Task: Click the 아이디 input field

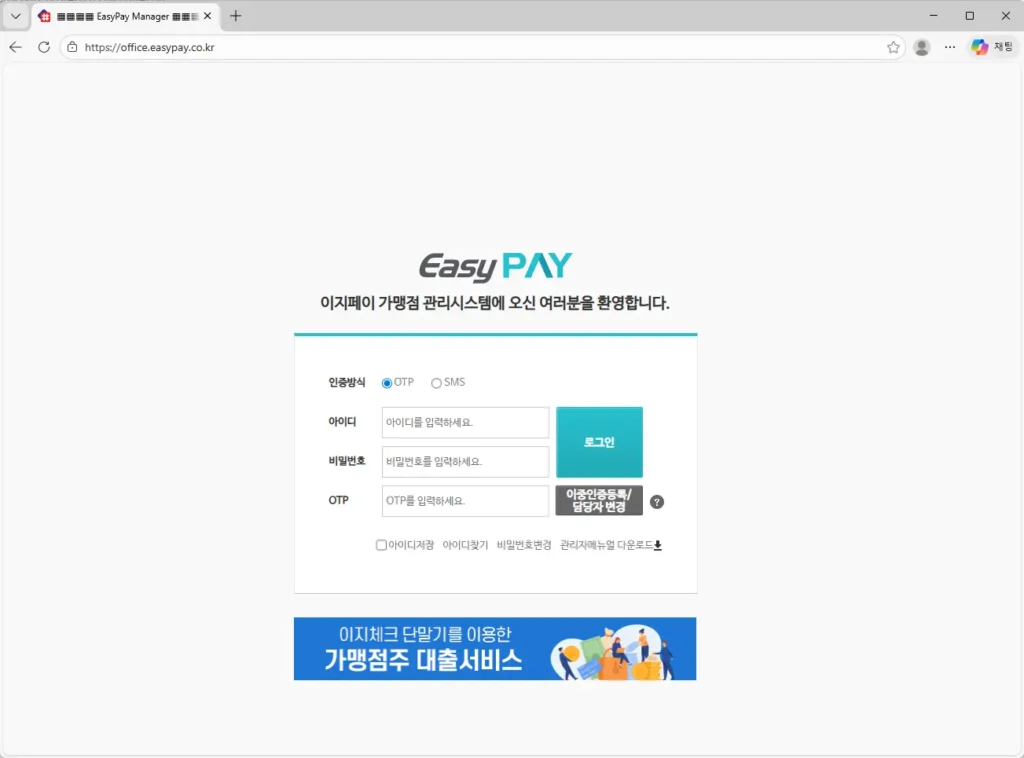Action: (464, 423)
